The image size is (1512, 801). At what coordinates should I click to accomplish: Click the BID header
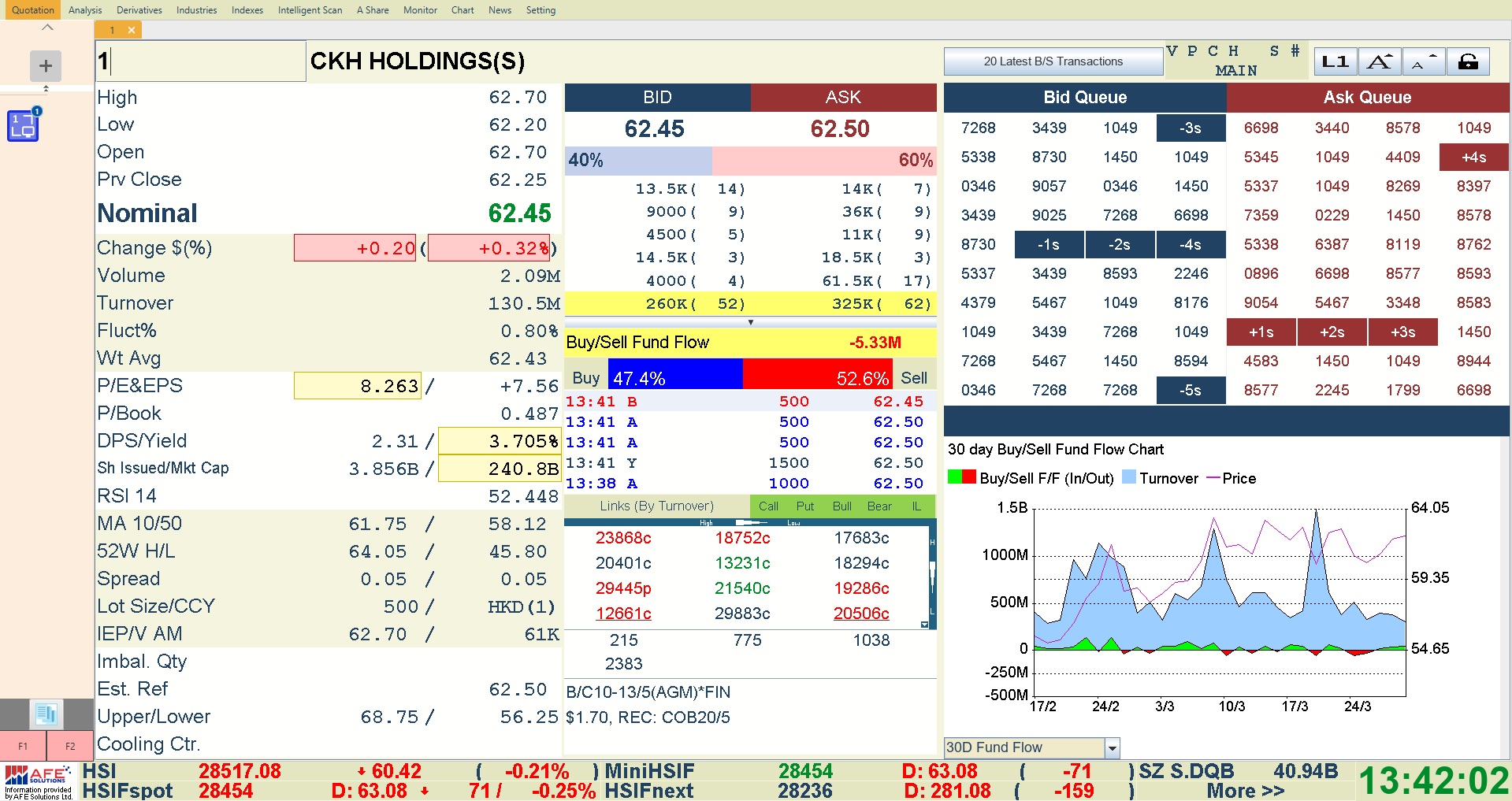coord(658,97)
